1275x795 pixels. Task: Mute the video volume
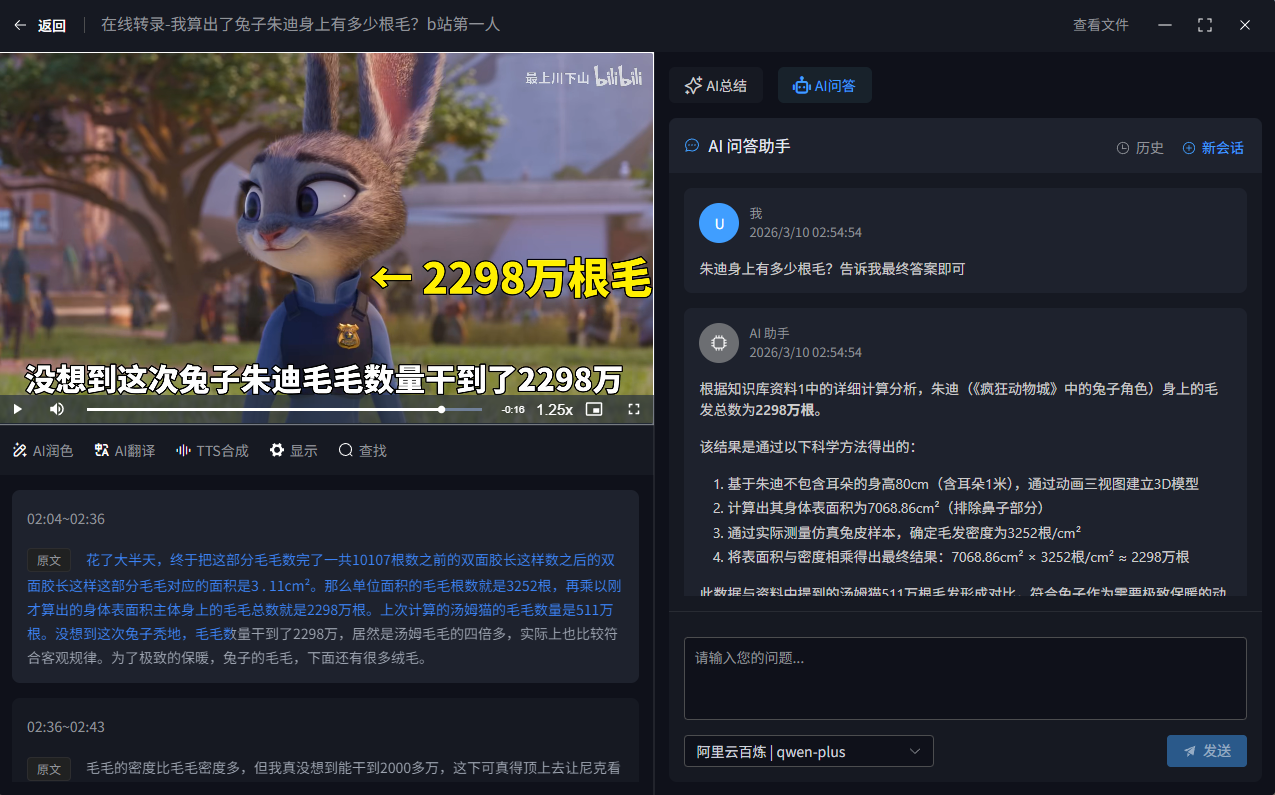[57, 409]
